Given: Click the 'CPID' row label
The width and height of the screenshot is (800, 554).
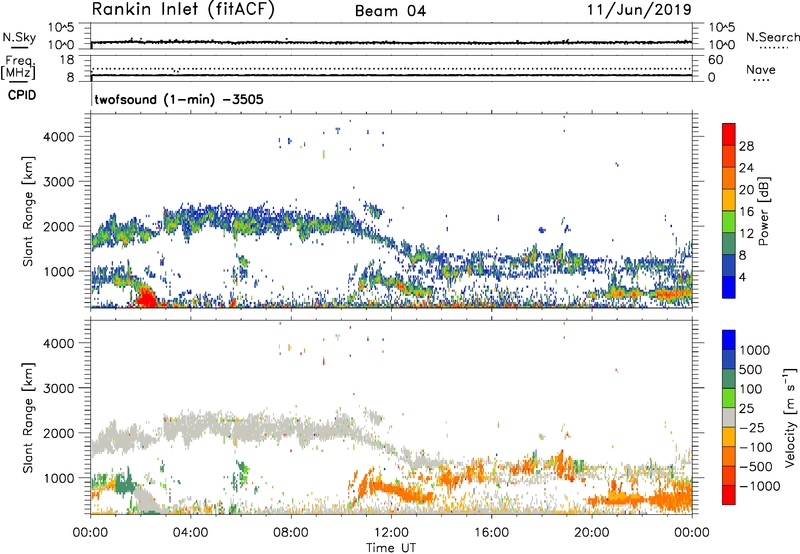Looking at the screenshot, I should pyautogui.click(x=22, y=95).
